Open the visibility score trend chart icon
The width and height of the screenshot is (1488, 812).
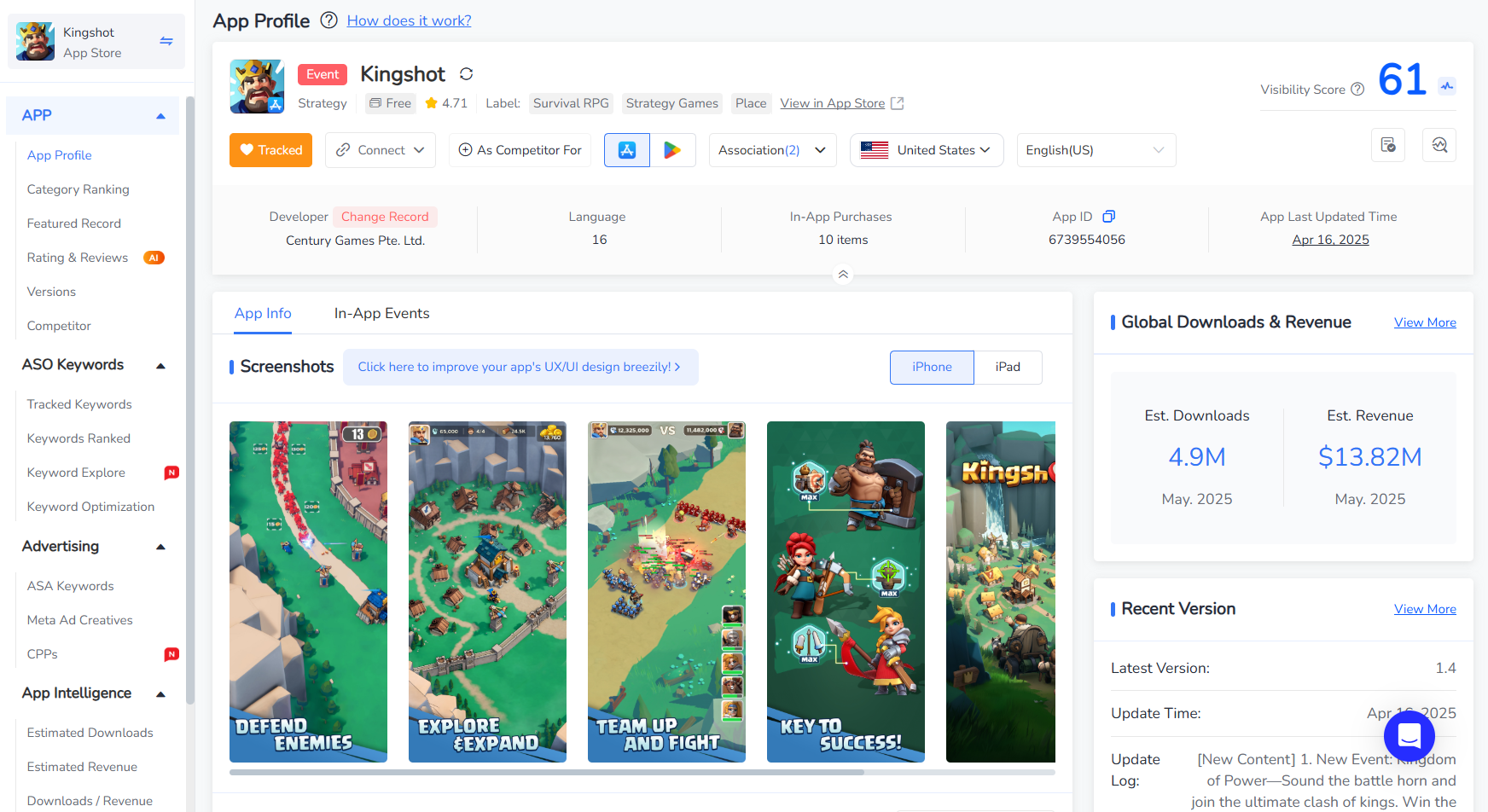point(1447,86)
